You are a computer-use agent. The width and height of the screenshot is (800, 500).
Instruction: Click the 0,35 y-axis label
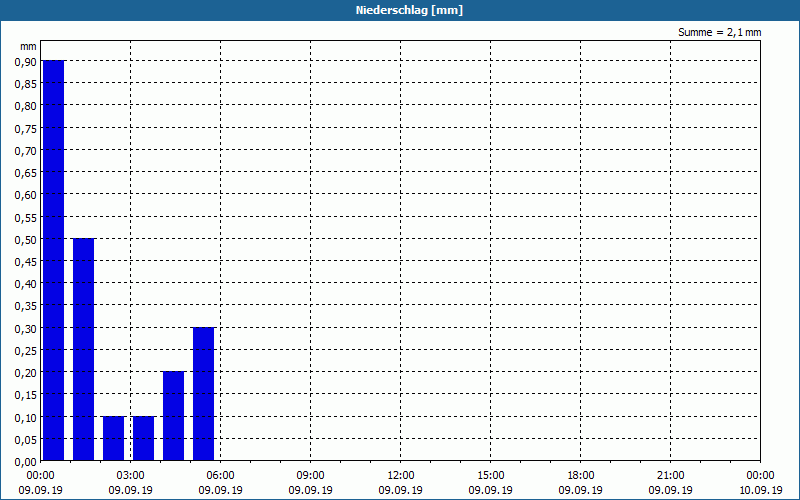26,306
